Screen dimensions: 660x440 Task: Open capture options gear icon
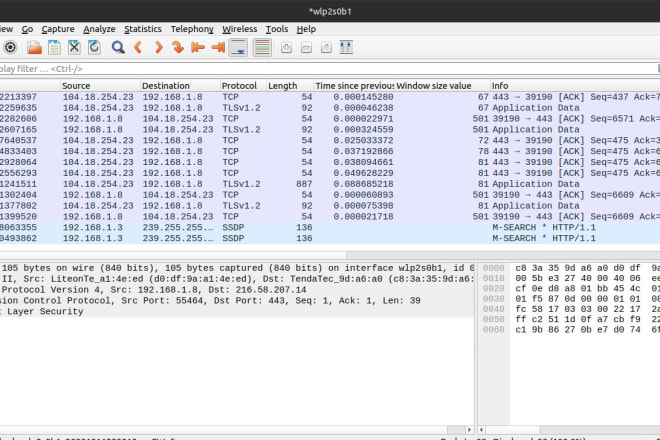pos(10,47)
